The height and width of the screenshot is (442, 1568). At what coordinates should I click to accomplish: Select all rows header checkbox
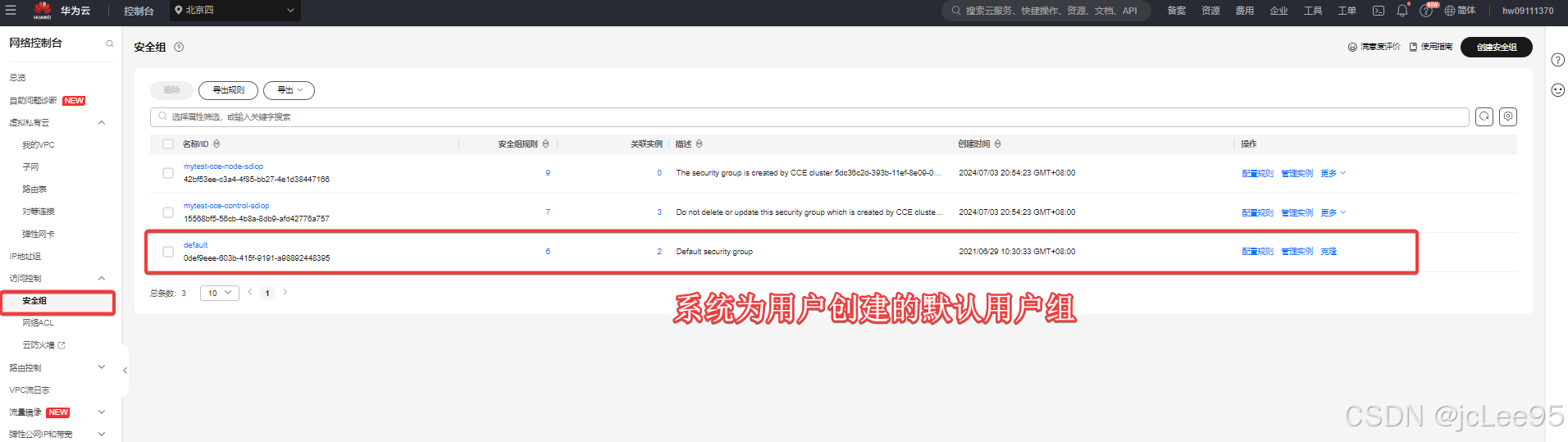(x=168, y=144)
